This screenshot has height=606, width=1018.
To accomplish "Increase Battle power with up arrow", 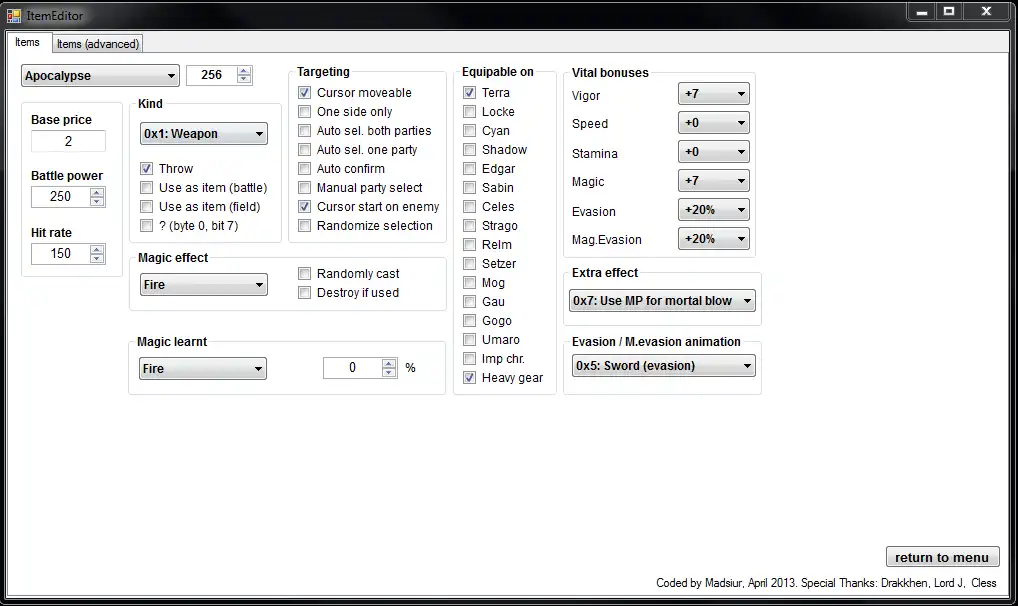I will [x=97, y=192].
